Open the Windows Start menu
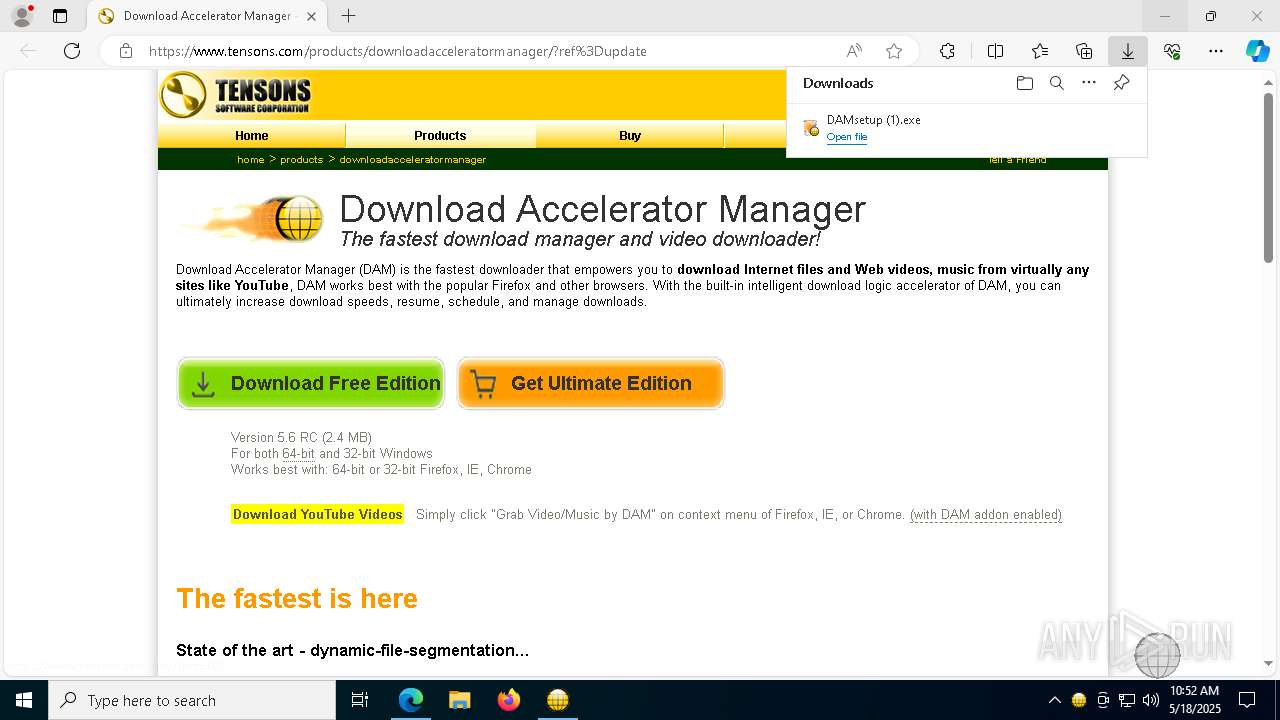The height and width of the screenshot is (720, 1280). 24,700
